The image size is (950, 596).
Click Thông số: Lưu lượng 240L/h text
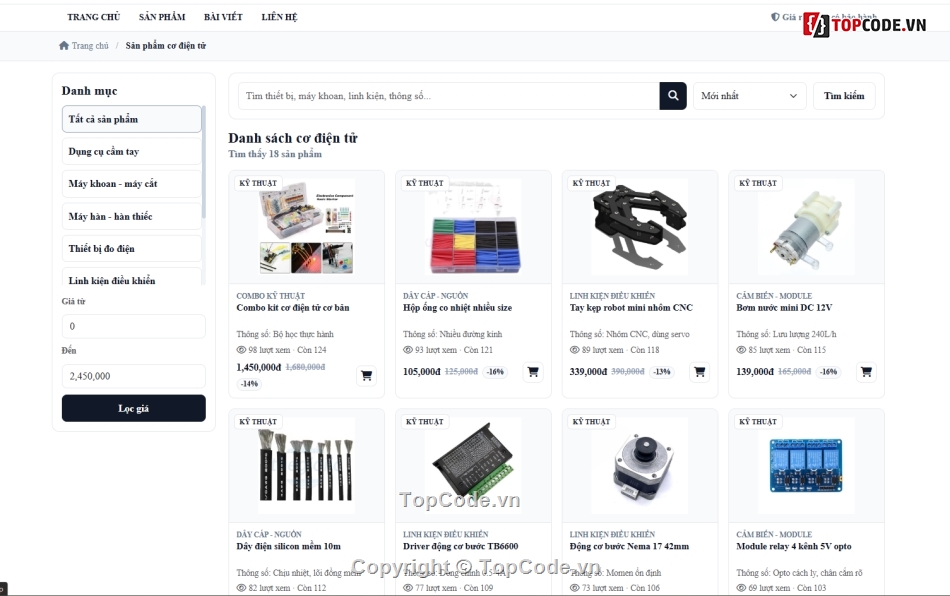(786, 334)
